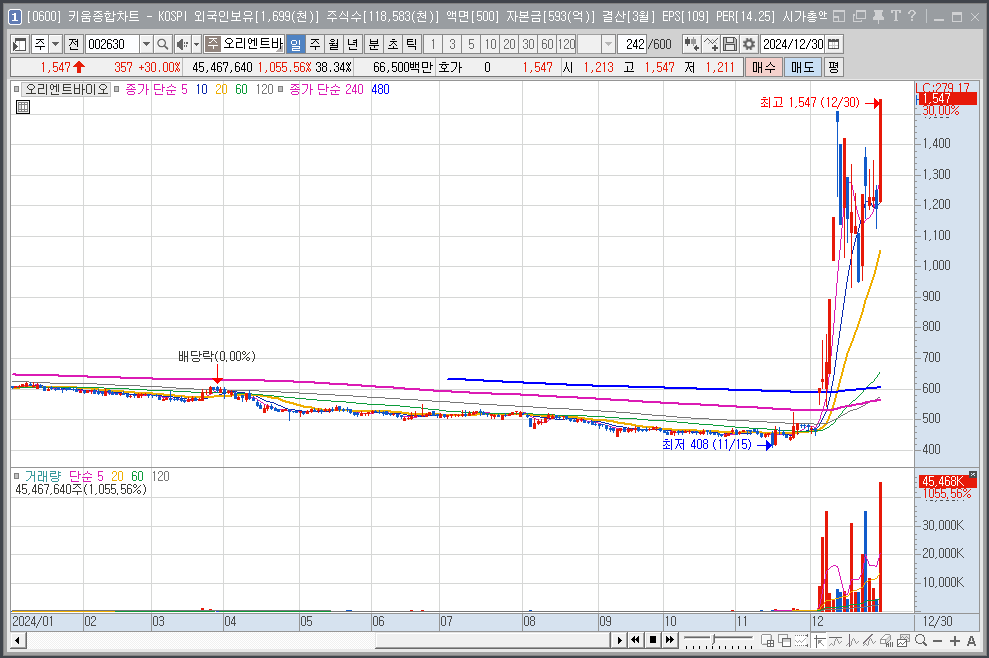Toggle the 거래량 volume indicator checkbox

[x=16, y=476]
